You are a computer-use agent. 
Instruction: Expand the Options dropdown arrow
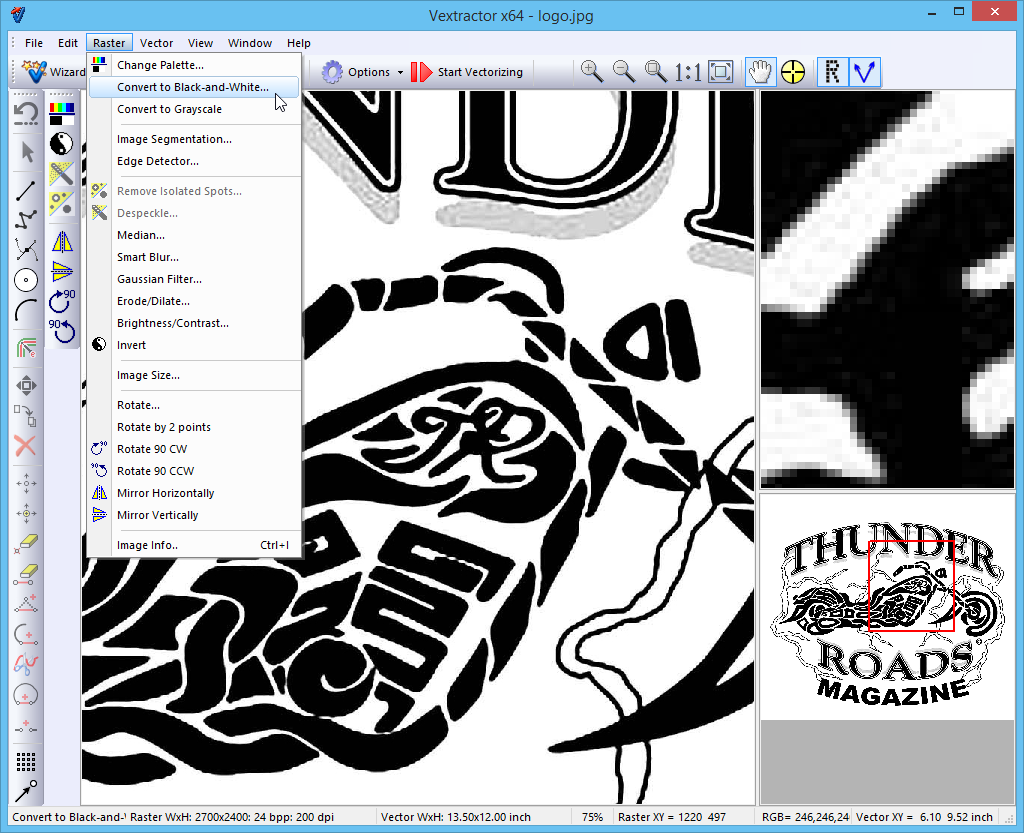(400, 72)
